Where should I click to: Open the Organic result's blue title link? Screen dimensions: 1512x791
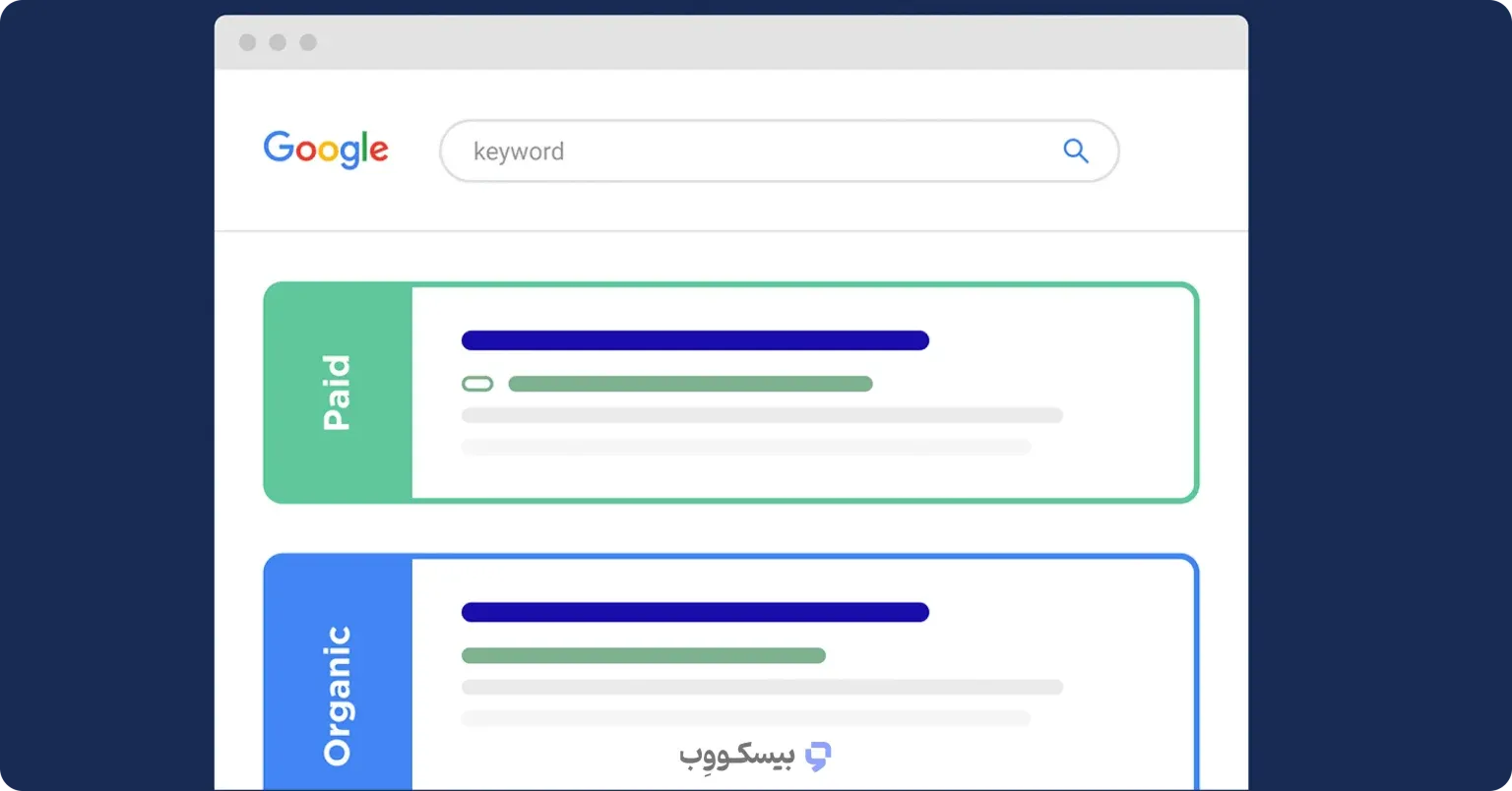pos(695,612)
